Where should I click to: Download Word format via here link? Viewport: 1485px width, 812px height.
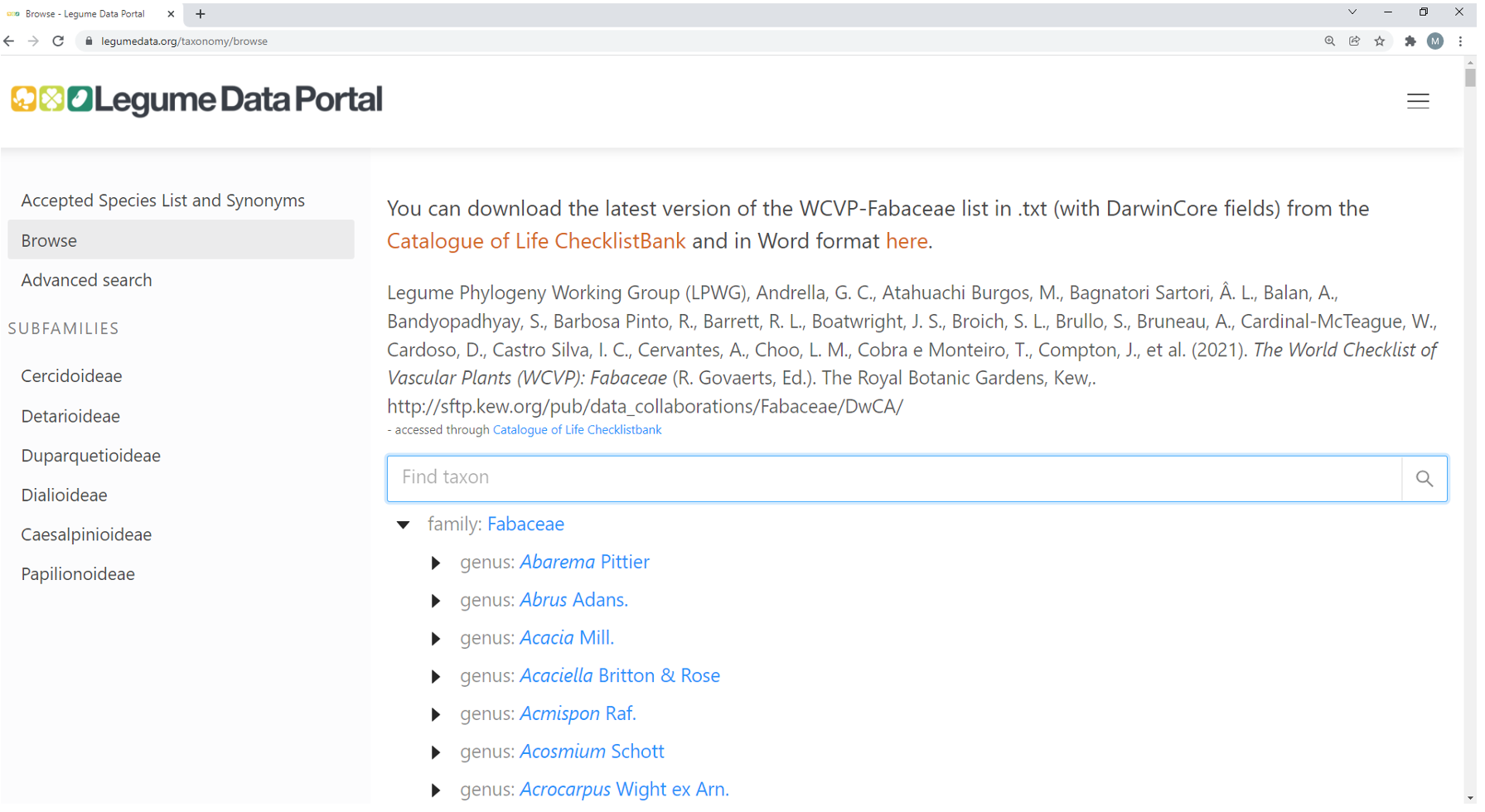pyautogui.click(x=906, y=241)
